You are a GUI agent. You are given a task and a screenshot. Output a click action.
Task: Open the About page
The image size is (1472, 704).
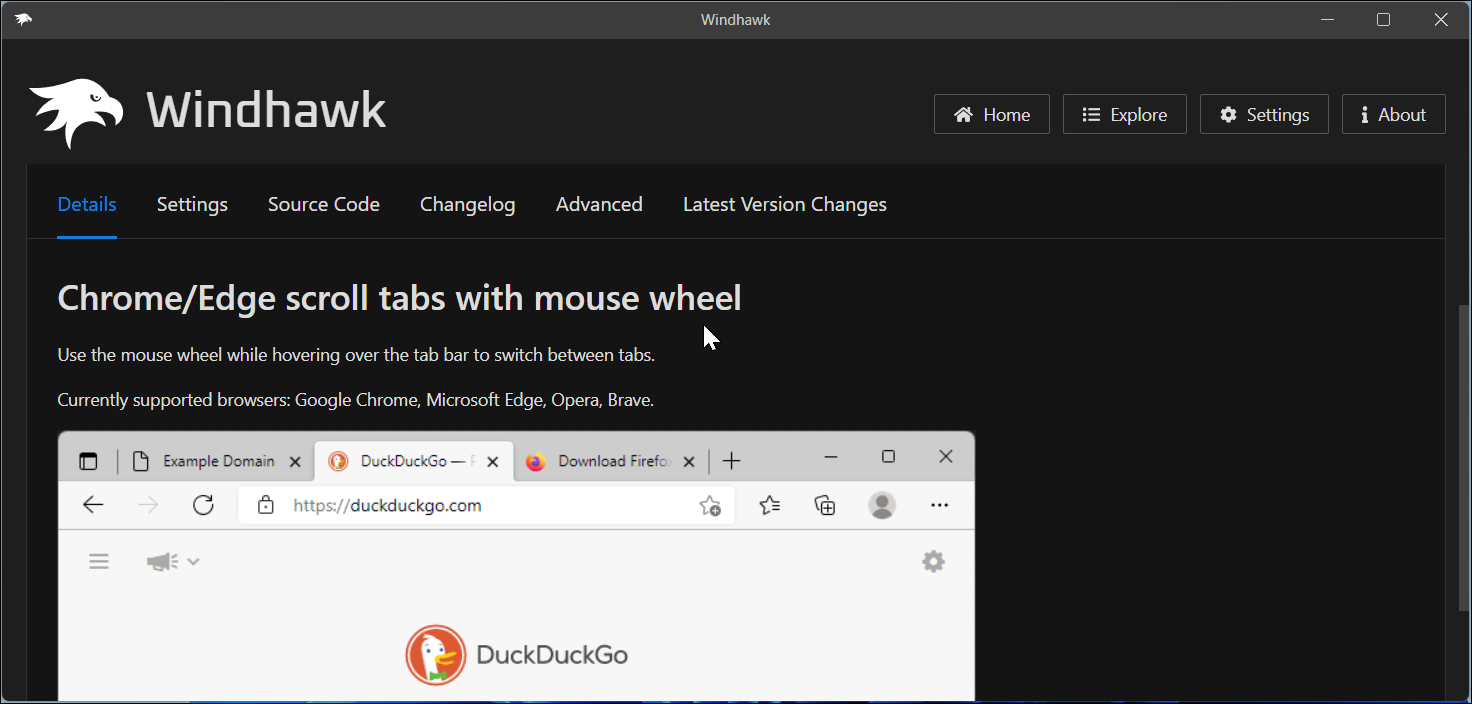[x=1392, y=115]
